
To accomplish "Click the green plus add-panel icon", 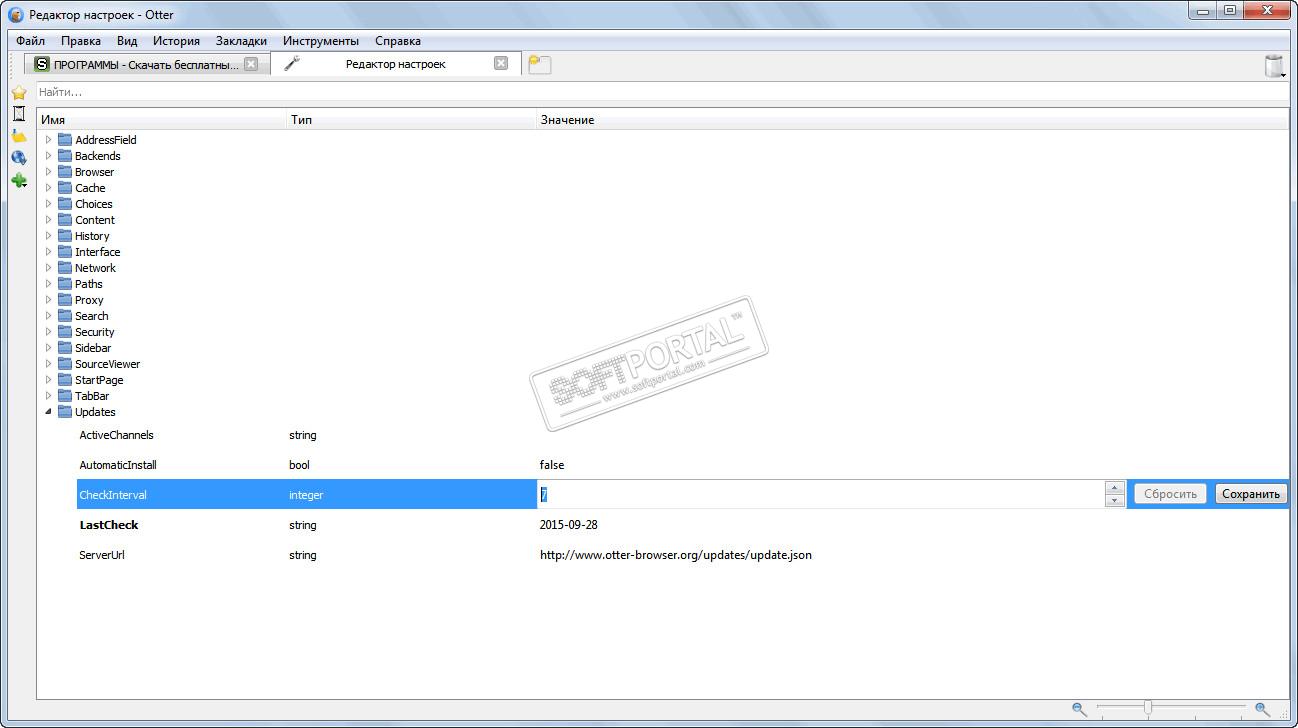I will [x=18, y=181].
